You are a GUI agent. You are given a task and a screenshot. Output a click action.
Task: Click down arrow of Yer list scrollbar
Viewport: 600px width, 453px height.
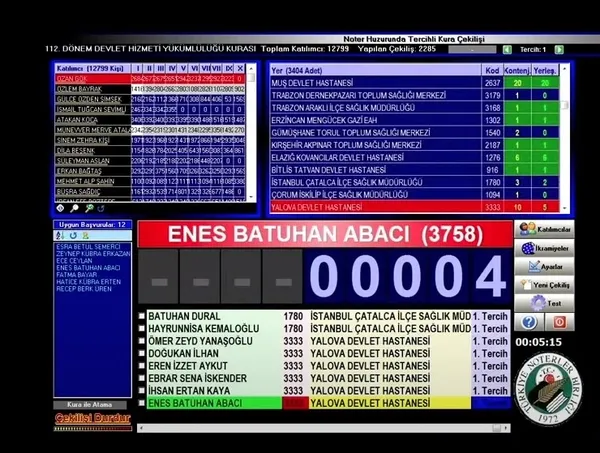point(564,208)
